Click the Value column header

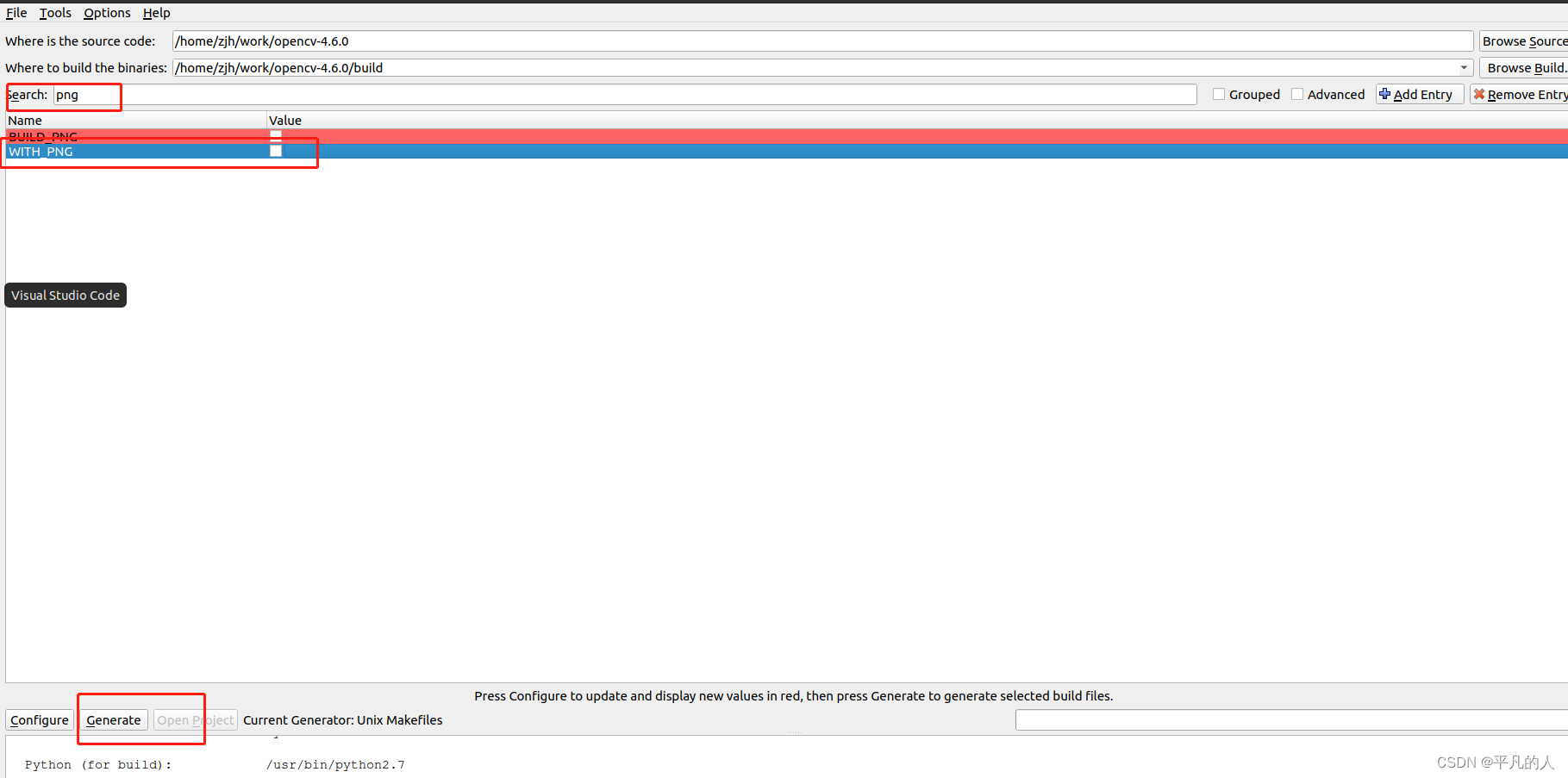click(917, 121)
